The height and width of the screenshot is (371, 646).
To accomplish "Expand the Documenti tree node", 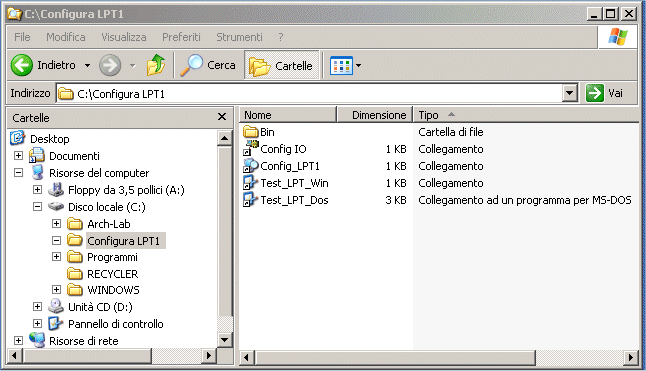I will (x=18, y=155).
